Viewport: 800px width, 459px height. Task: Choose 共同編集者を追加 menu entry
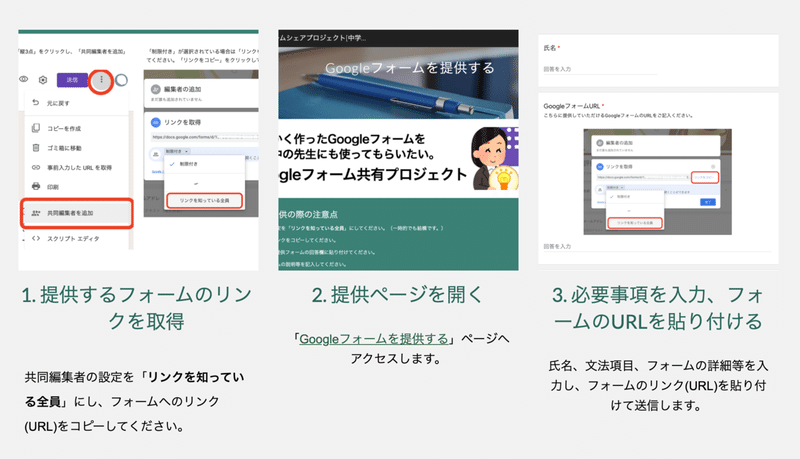pos(77,213)
